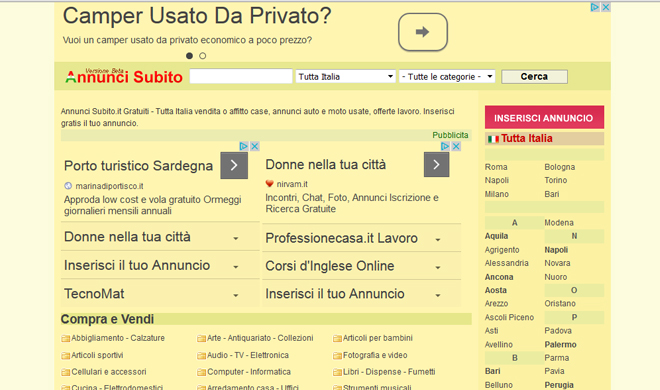Click the arrow button in camper ad banner
This screenshot has width=660, height=390.
pos(423,32)
